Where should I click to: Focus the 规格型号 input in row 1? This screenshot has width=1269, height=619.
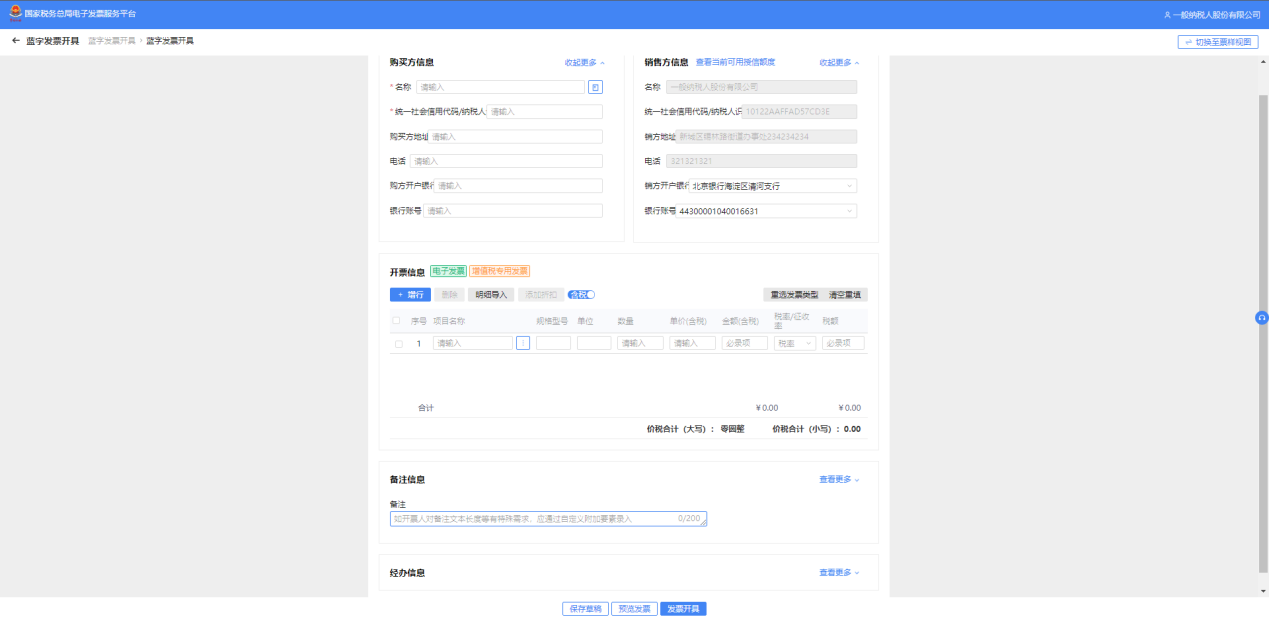pyautogui.click(x=553, y=343)
